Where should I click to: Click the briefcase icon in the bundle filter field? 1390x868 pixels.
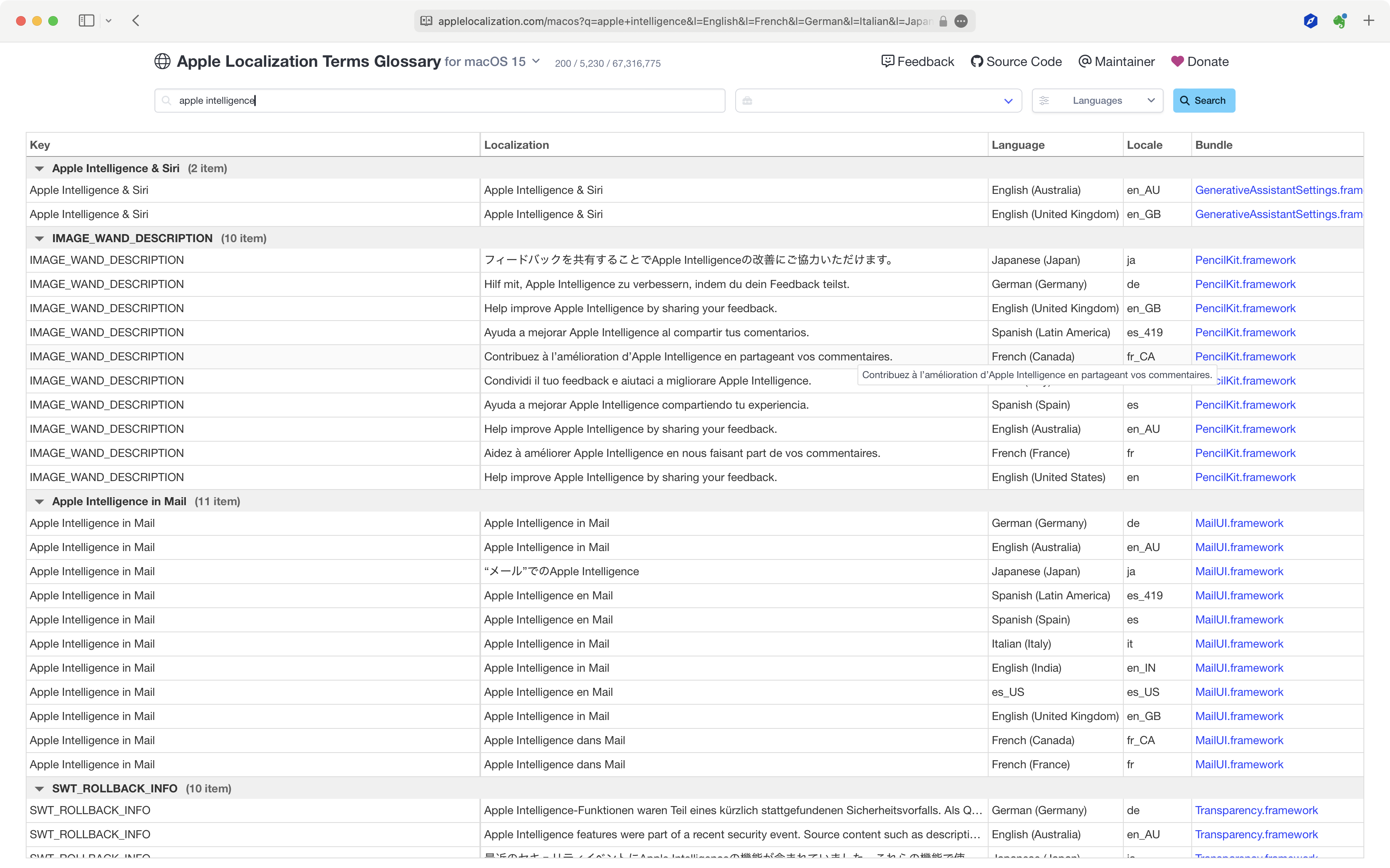pos(747,101)
